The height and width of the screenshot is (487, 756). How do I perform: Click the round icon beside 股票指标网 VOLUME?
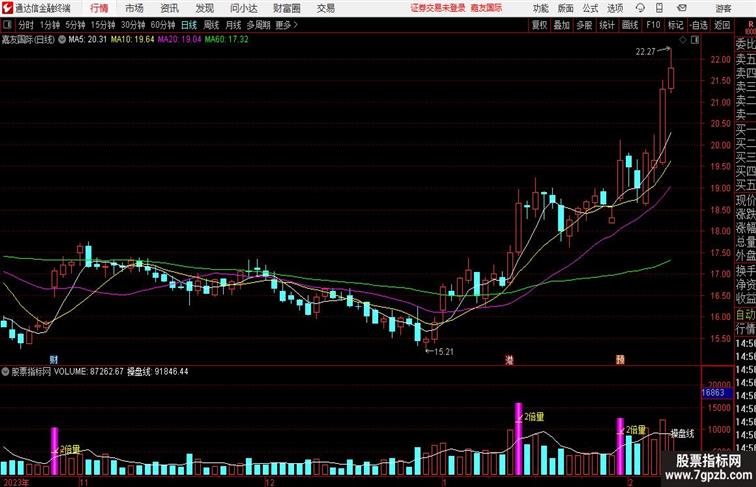click(5, 372)
